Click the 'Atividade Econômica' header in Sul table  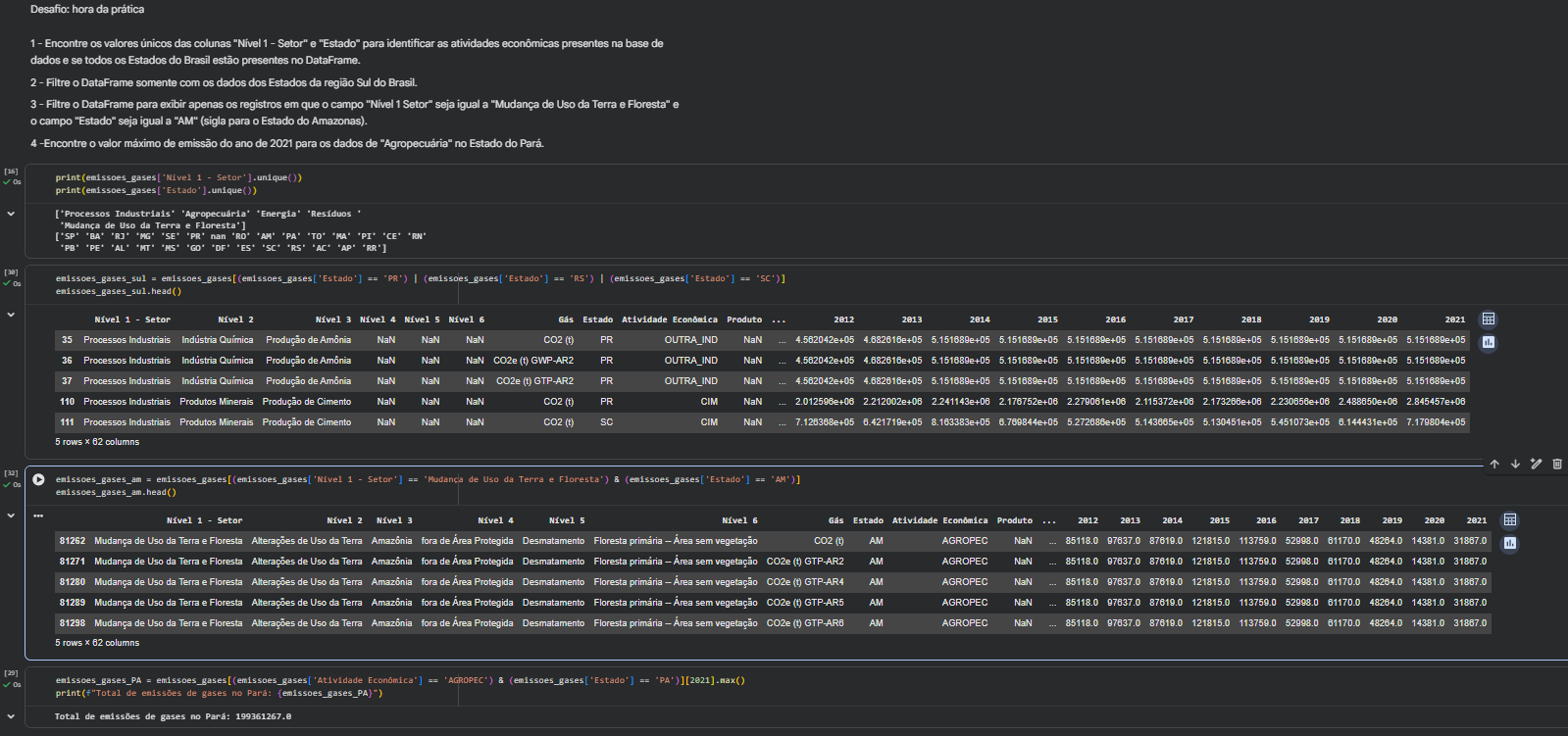(x=669, y=319)
